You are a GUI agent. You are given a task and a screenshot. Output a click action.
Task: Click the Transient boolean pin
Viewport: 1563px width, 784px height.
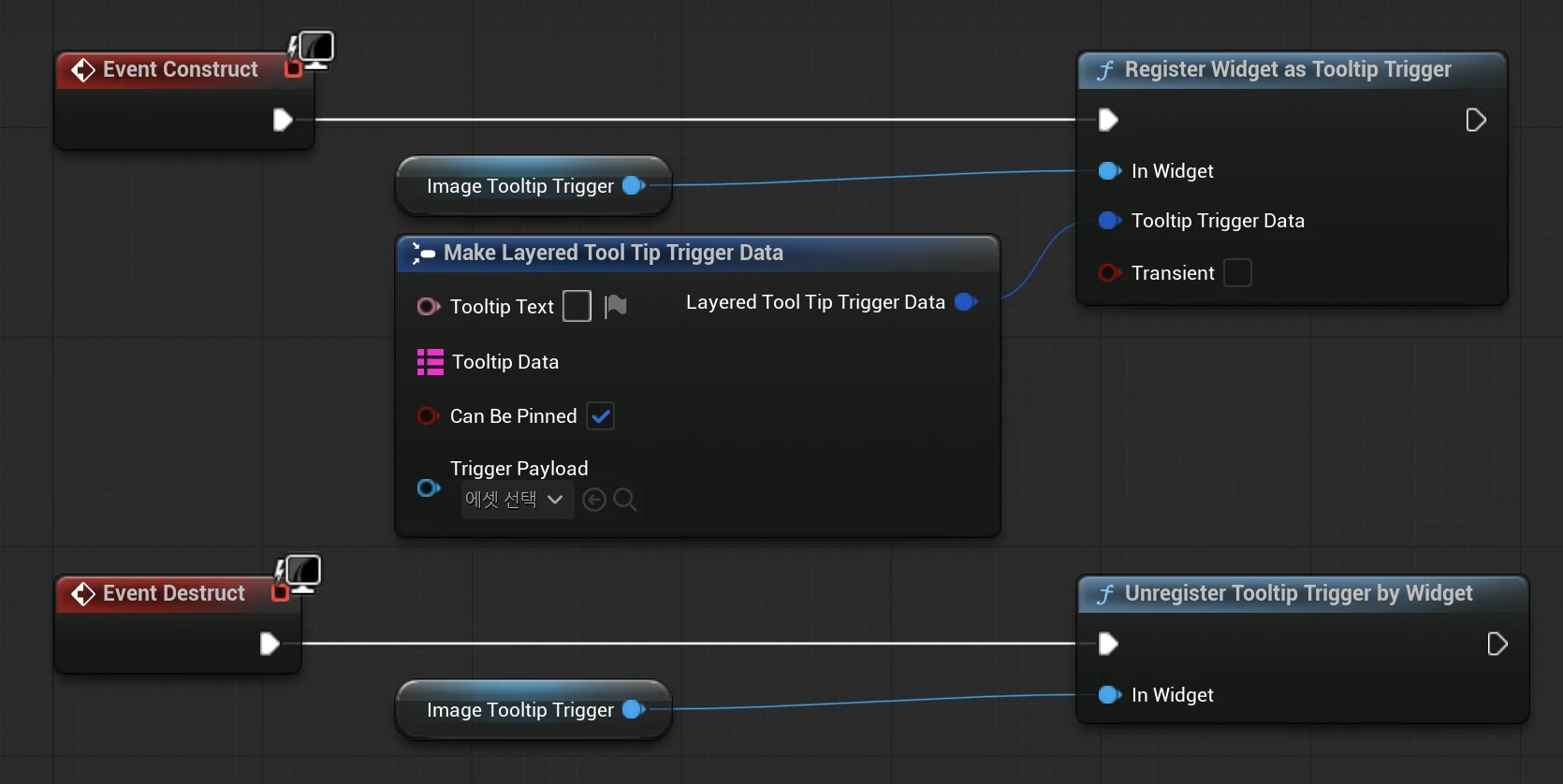[x=1110, y=273]
